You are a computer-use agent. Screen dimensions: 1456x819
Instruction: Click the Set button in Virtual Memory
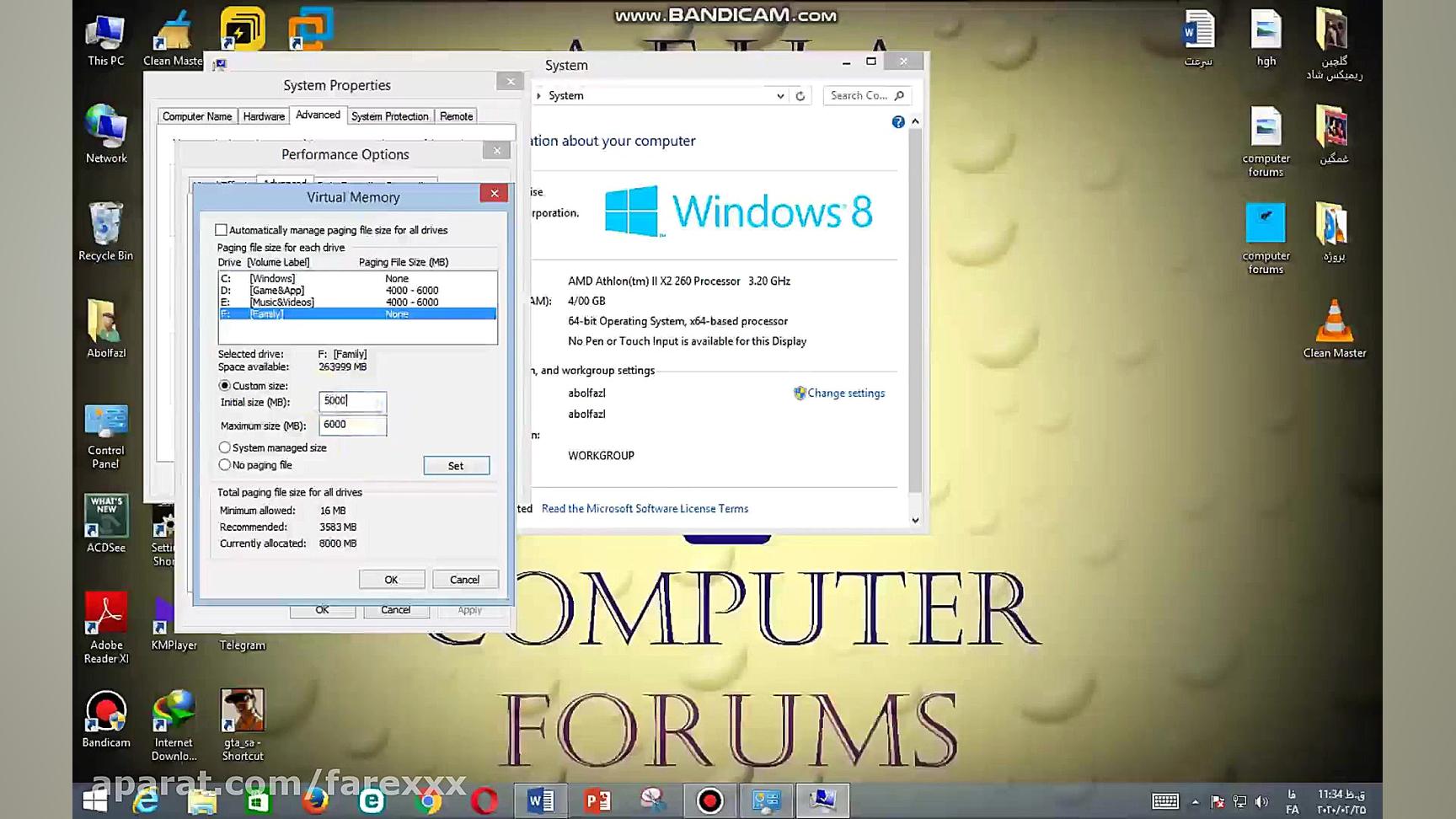pyautogui.click(x=456, y=466)
